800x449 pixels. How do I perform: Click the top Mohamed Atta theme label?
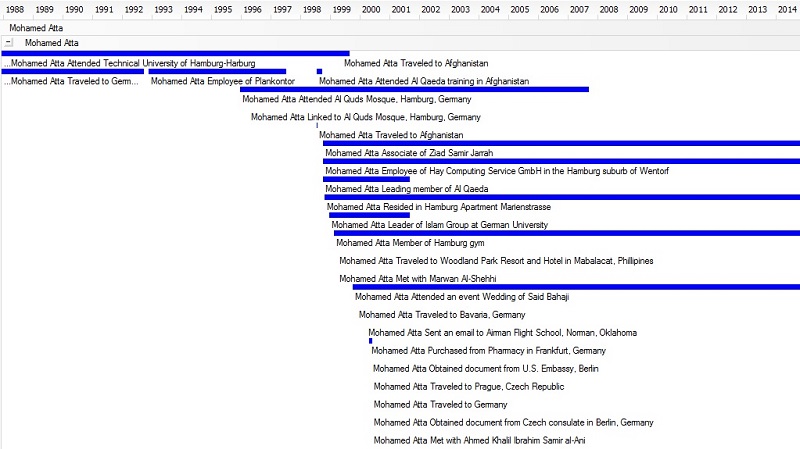(x=36, y=28)
